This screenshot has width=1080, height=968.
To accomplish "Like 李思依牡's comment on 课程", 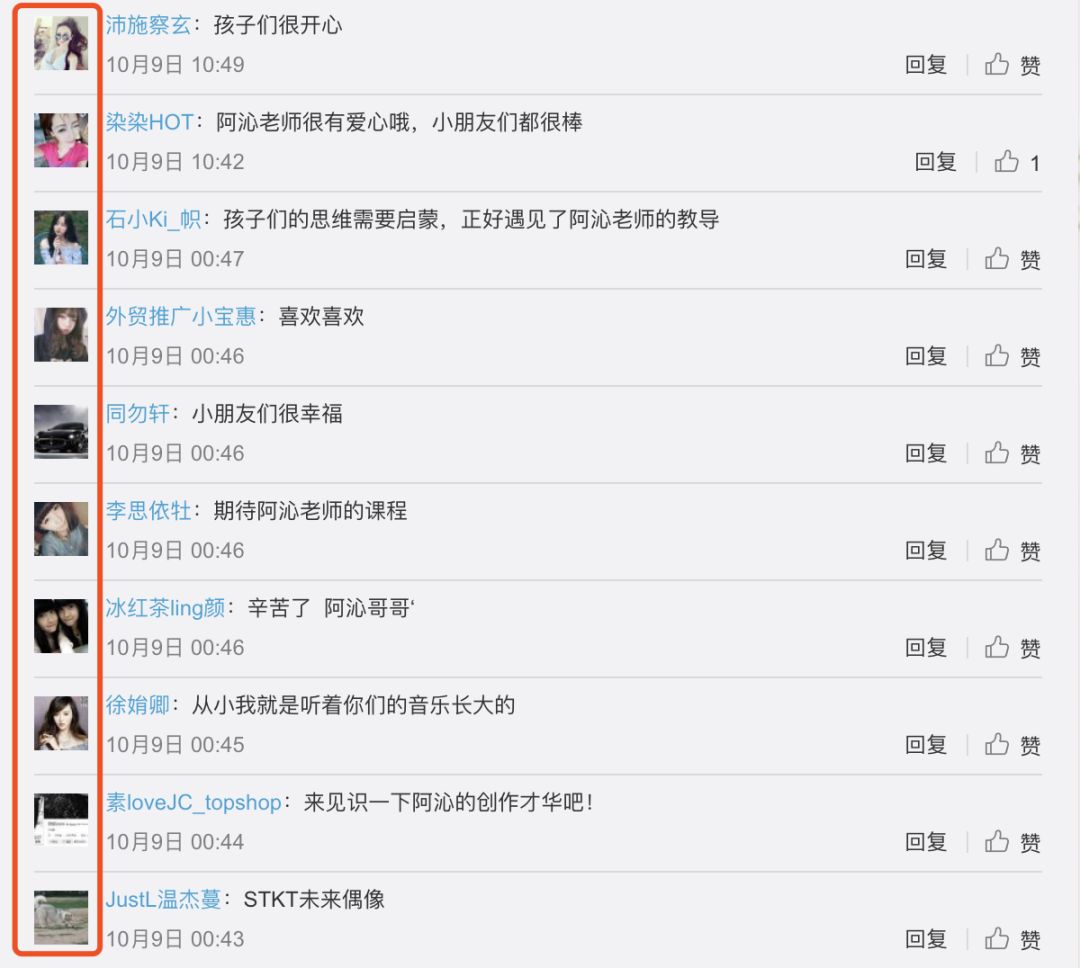I will tap(1012, 550).
